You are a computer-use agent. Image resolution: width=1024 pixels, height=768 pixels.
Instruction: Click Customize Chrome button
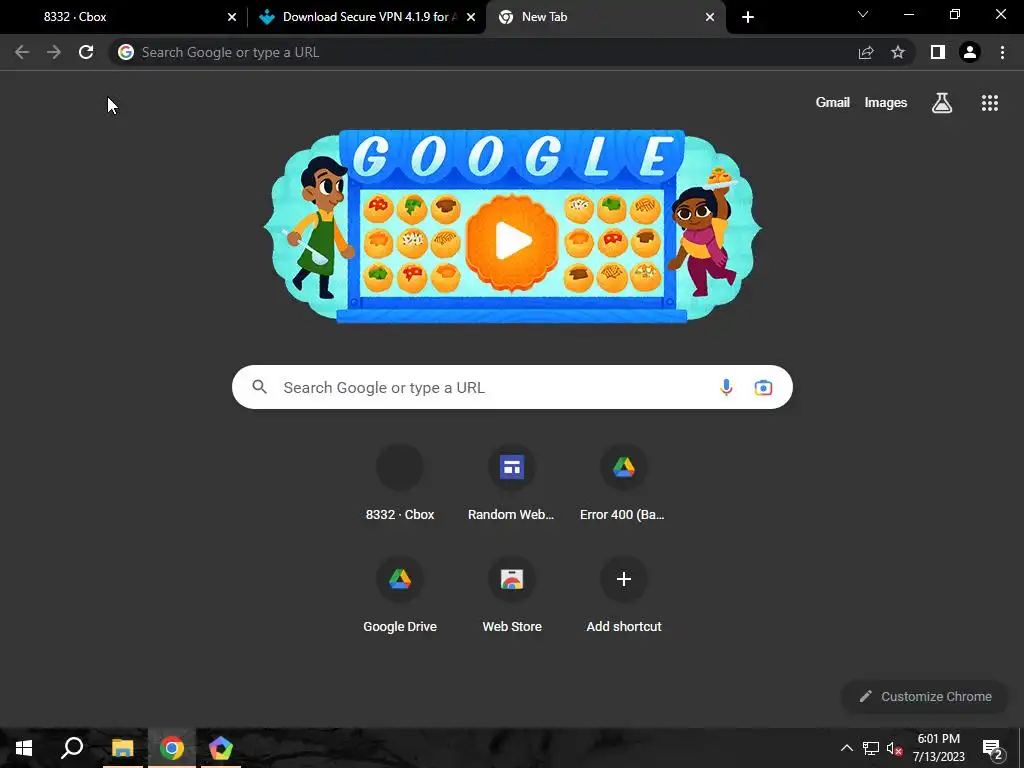[925, 696]
